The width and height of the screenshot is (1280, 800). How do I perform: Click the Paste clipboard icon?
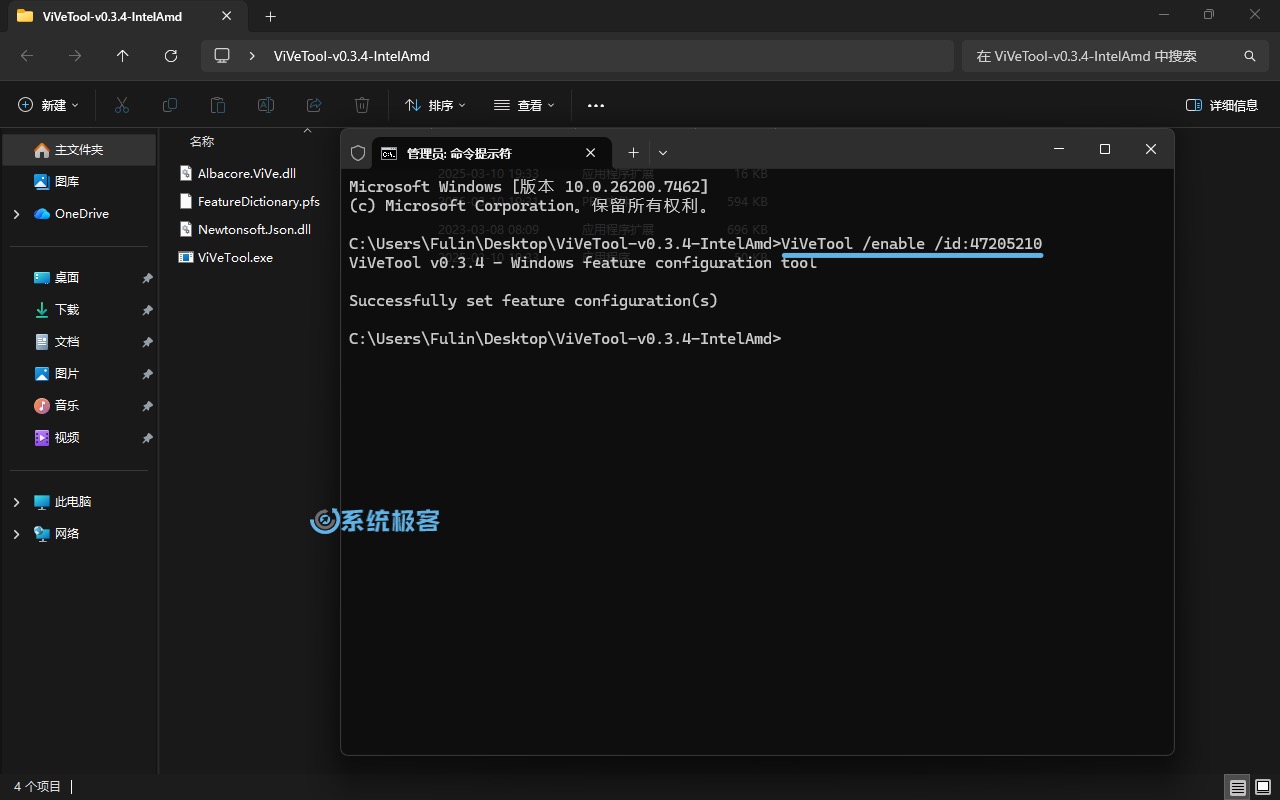[218, 105]
